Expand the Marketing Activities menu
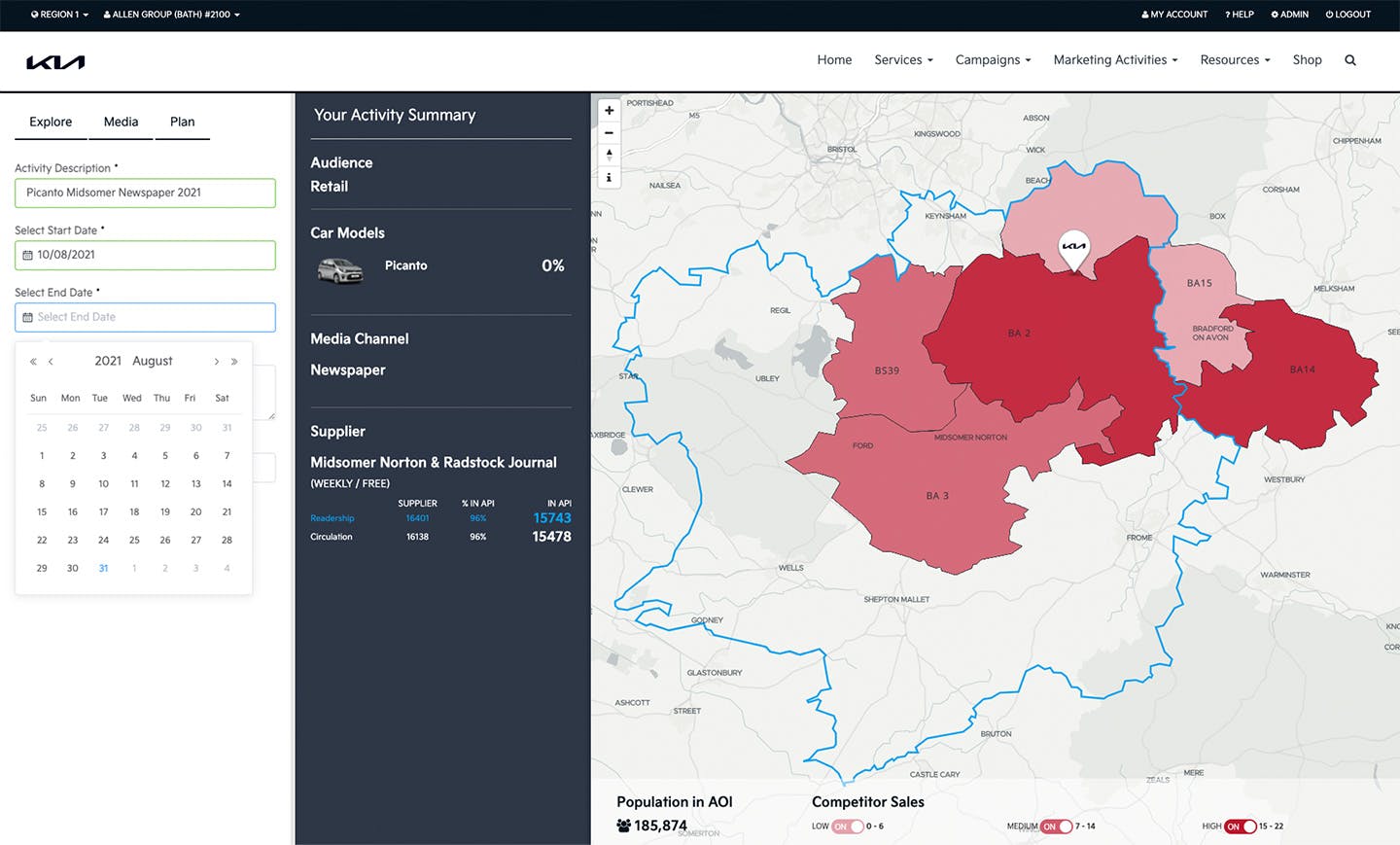The width and height of the screenshot is (1400, 845). point(1115,60)
